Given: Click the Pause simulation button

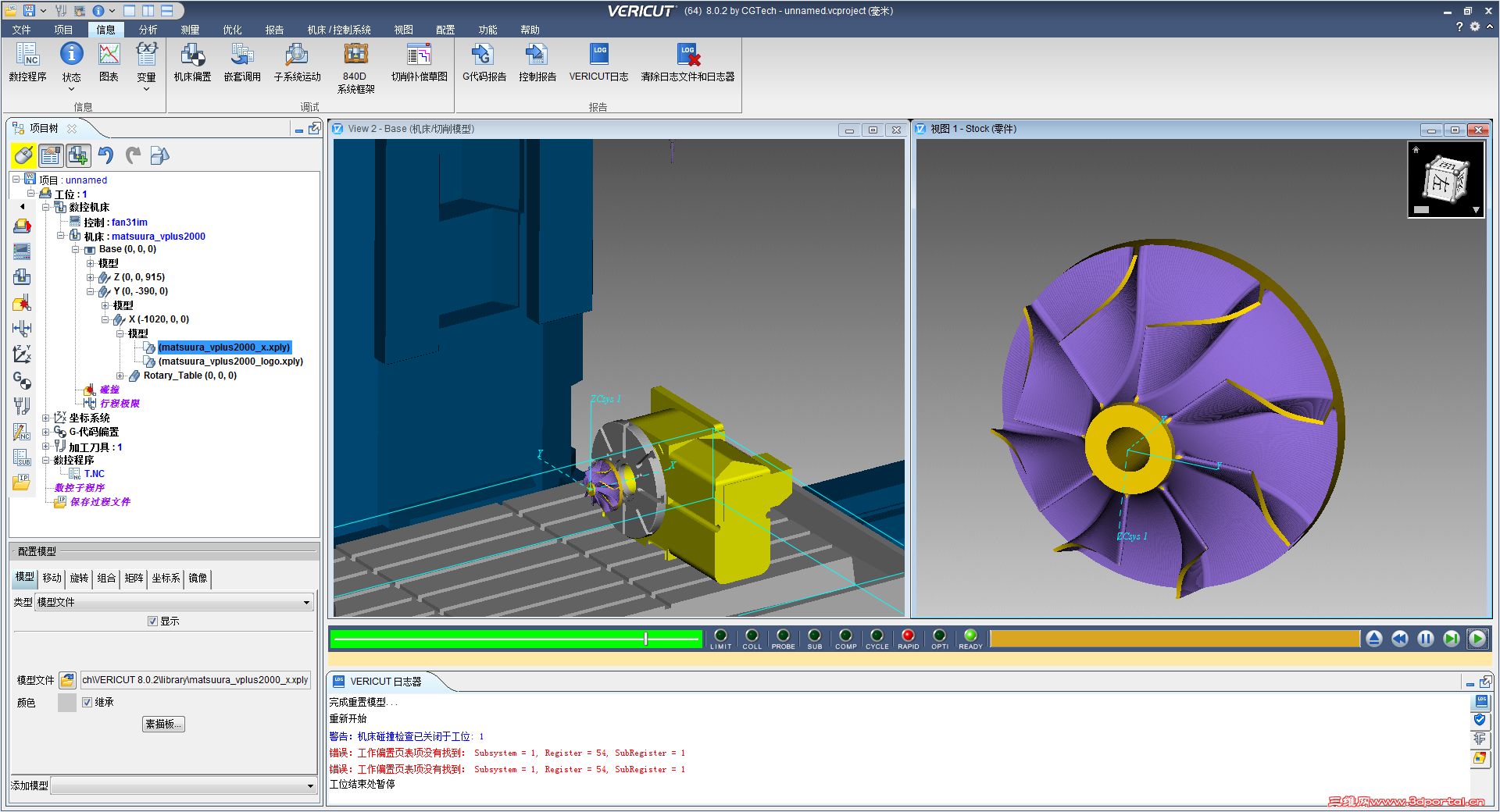Looking at the screenshot, I should [x=1425, y=639].
